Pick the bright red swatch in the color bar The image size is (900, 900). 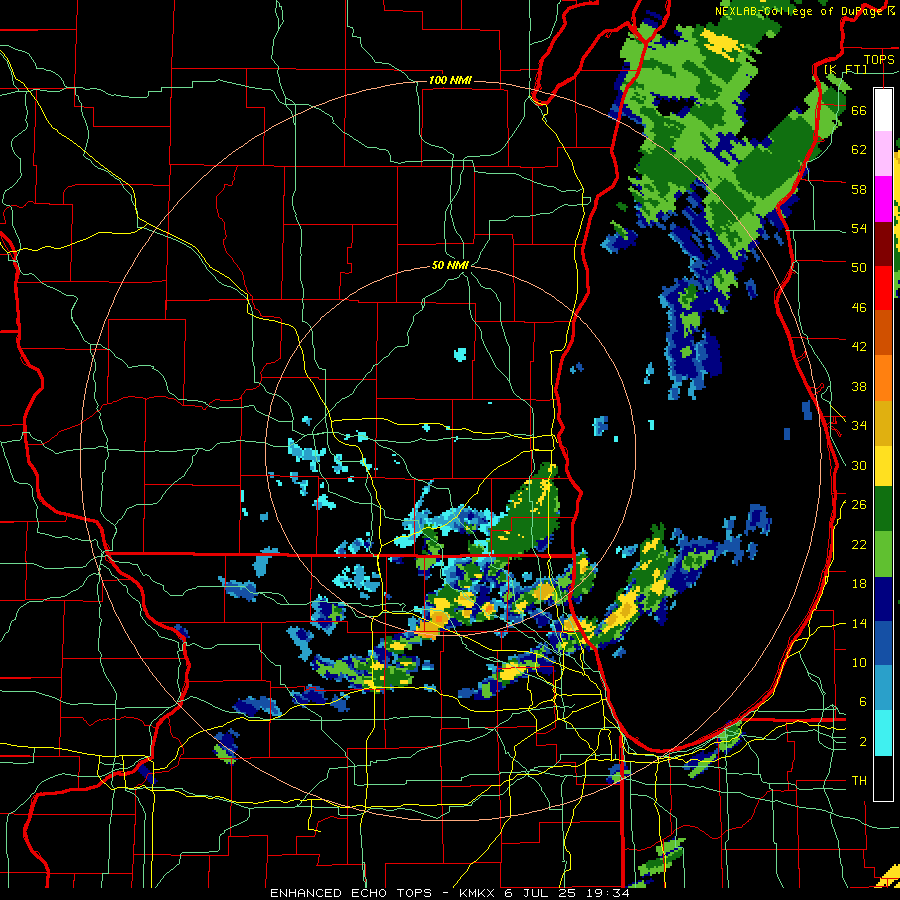[x=883, y=288]
